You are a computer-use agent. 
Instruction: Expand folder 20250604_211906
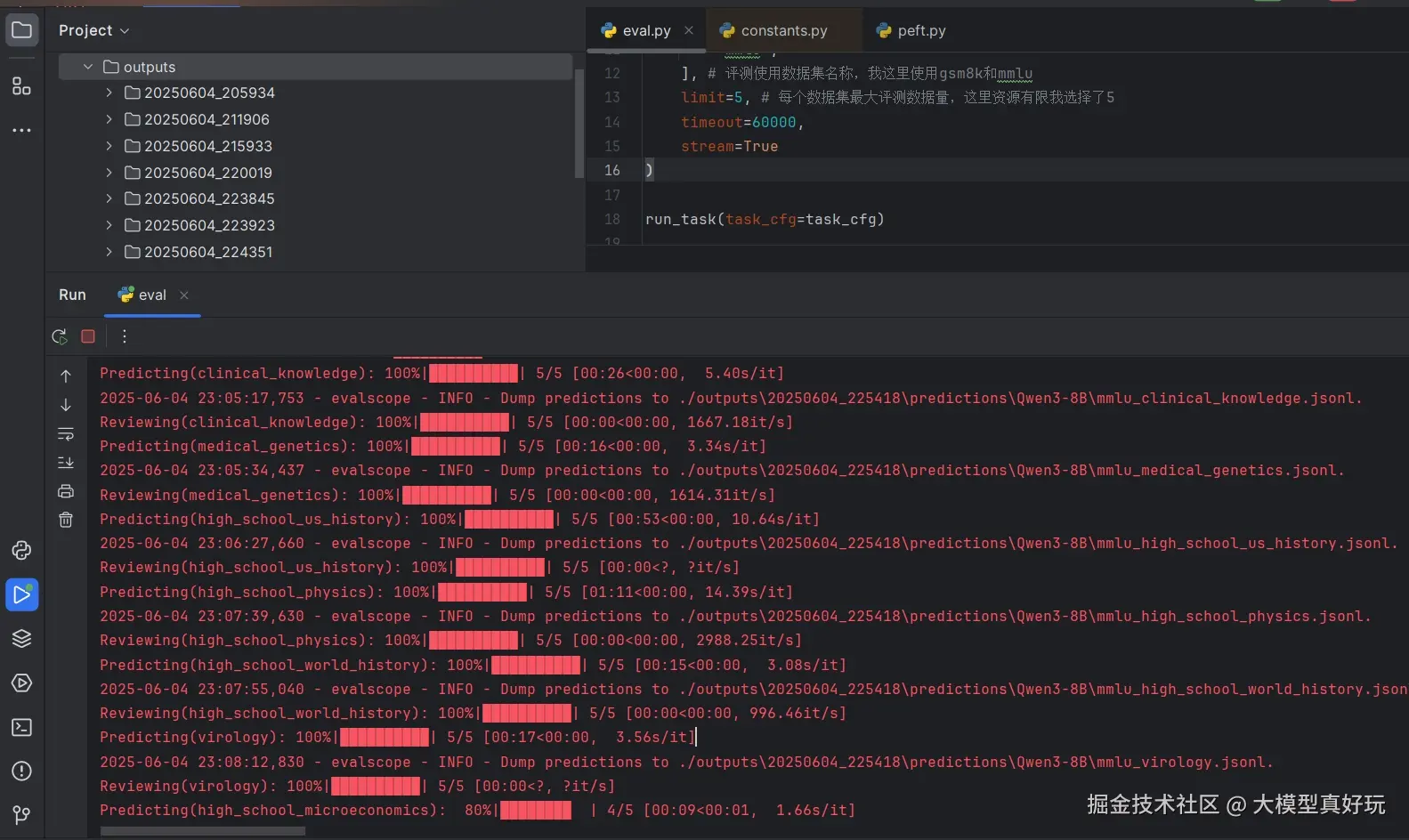pyautogui.click(x=109, y=119)
